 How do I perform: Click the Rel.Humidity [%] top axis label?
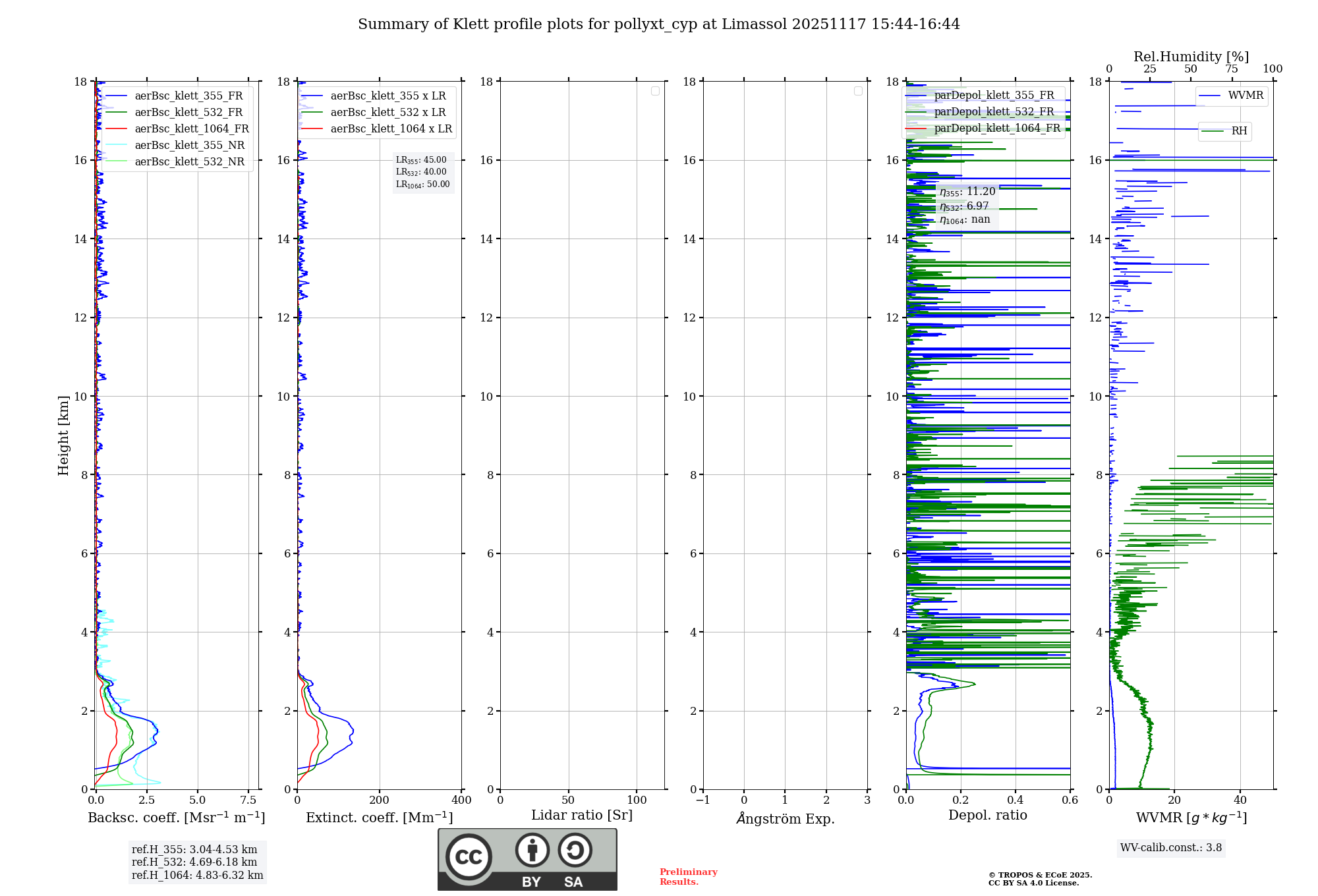click(1191, 57)
